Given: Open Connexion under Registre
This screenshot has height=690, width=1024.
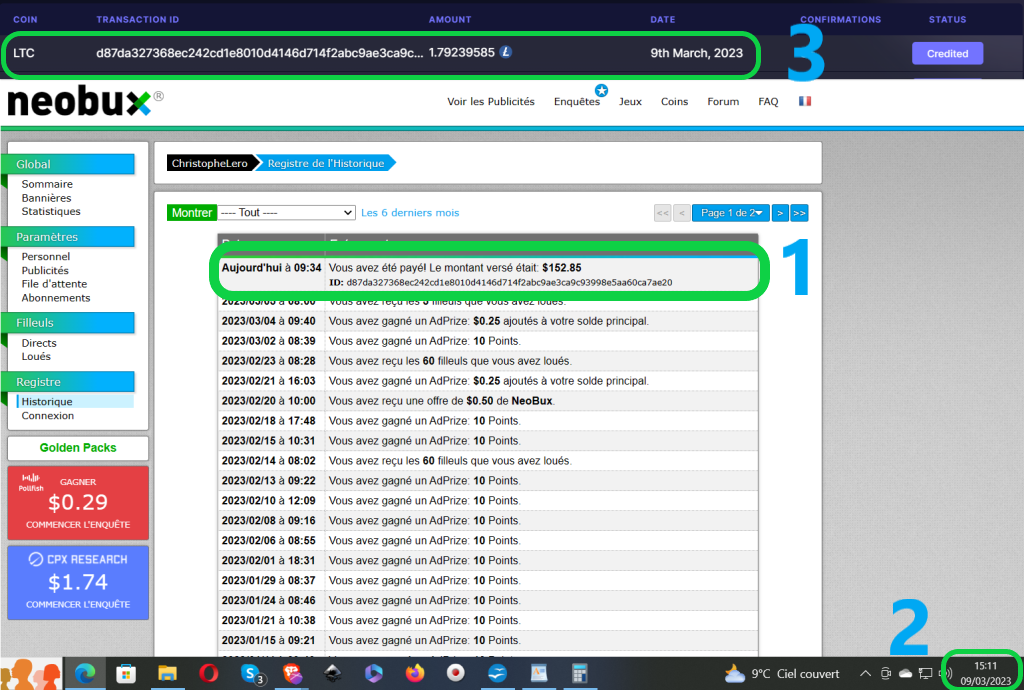Looking at the screenshot, I should click(x=48, y=416).
